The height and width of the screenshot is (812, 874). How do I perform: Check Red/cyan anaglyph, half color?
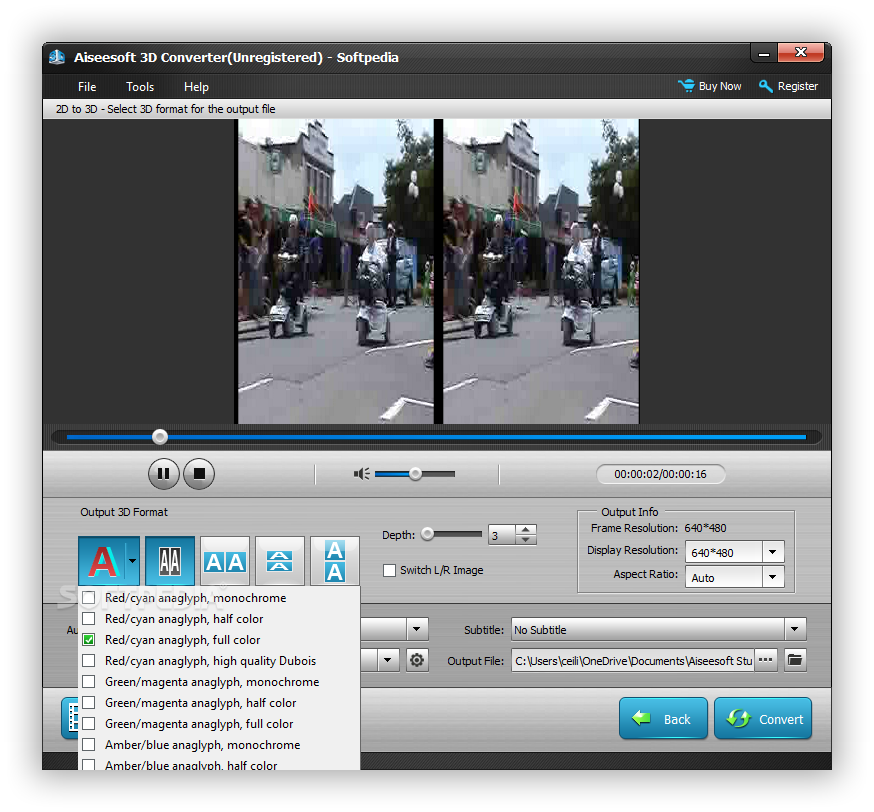tap(89, 619)
